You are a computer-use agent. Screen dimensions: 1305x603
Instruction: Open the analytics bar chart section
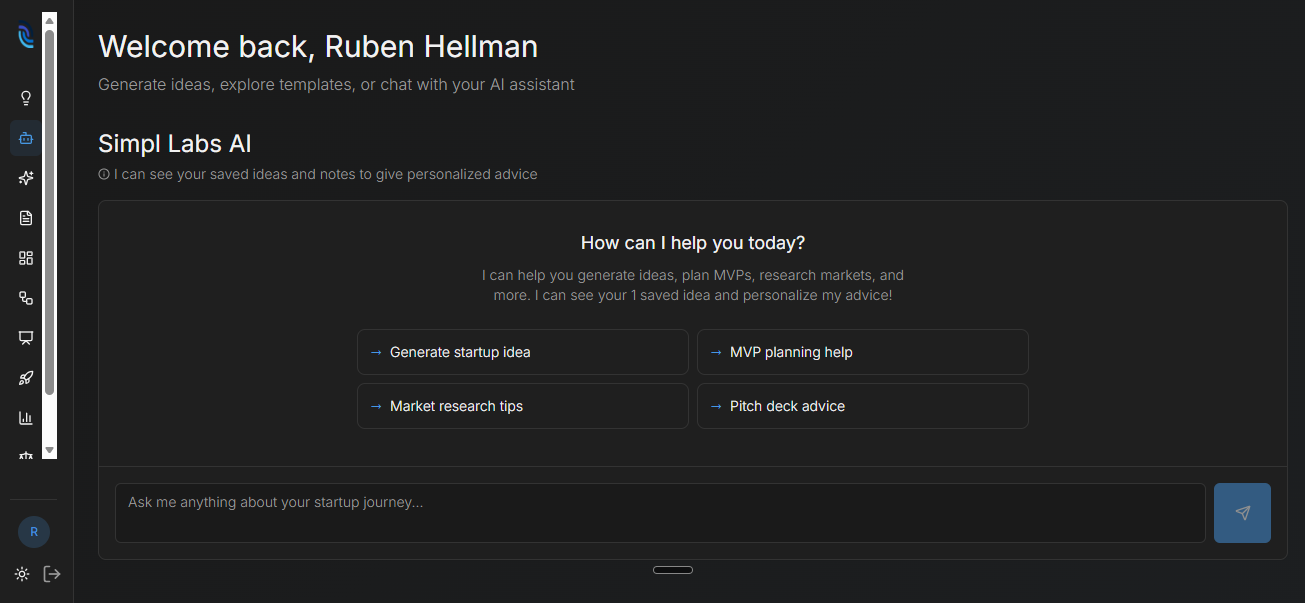25,417
